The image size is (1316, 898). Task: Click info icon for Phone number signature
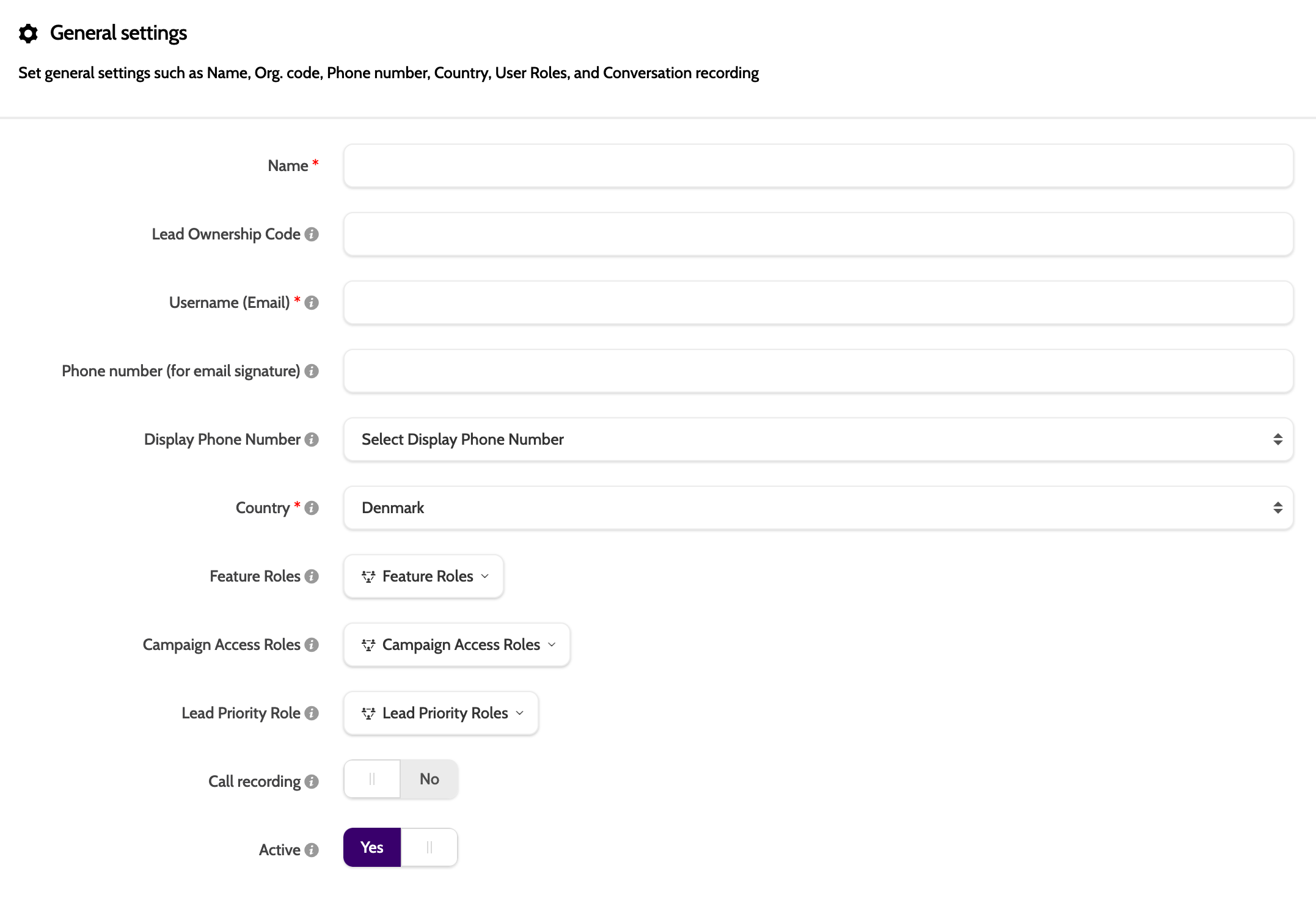click(x=312, y=371)
